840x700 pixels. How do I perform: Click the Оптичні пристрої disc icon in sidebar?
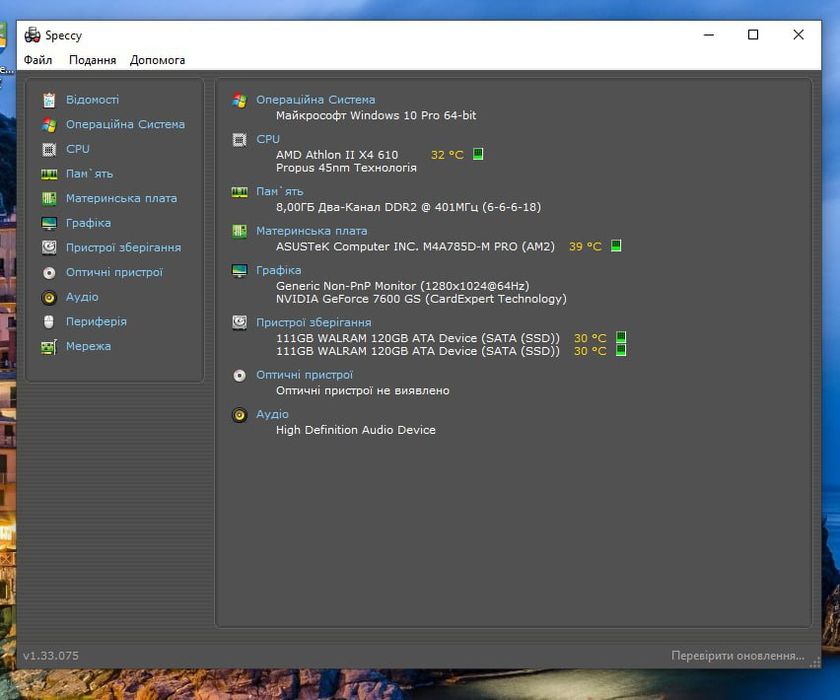(49, 272)
